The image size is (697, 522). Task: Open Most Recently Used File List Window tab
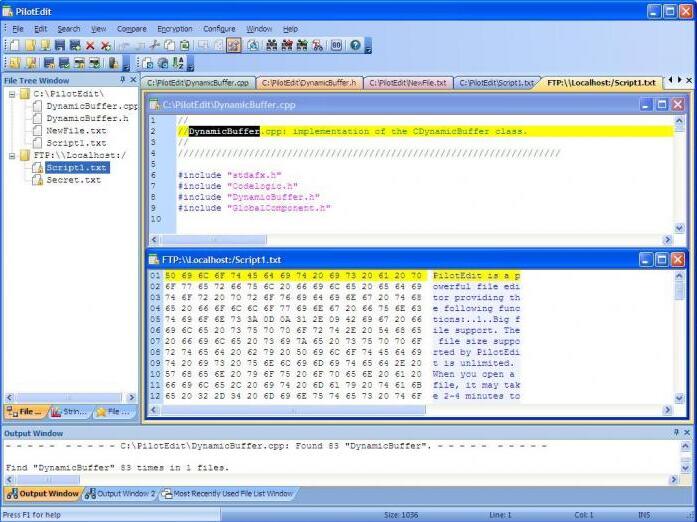[x=227, y=494]
